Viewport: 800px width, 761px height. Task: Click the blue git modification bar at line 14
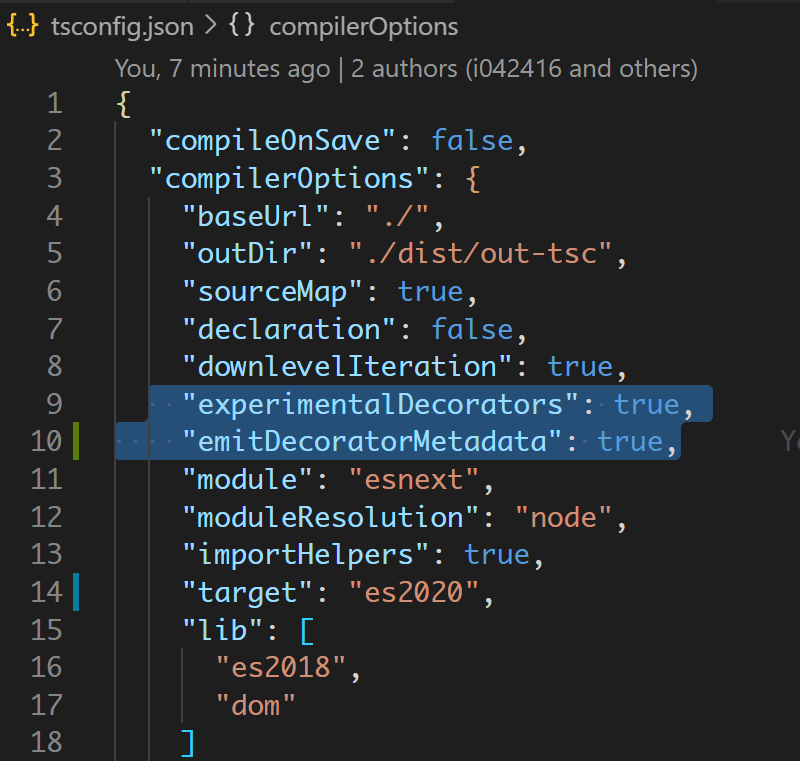click(77, 591)
